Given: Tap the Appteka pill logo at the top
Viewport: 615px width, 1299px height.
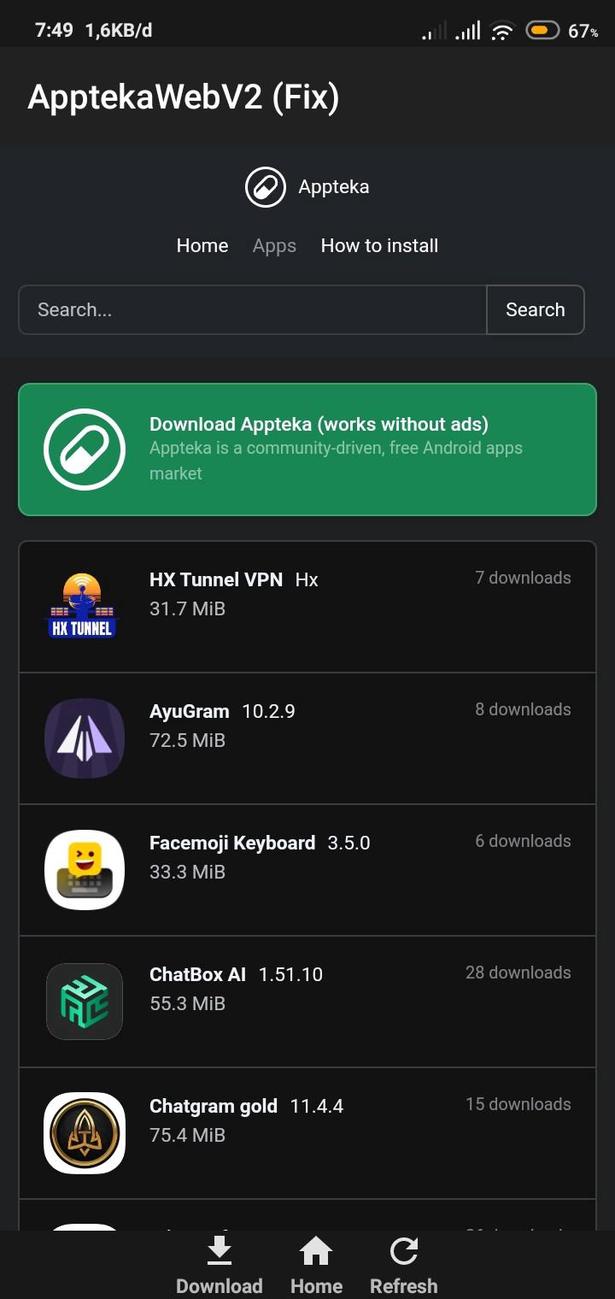Looking at the screenshot, I should coord(264,187).
